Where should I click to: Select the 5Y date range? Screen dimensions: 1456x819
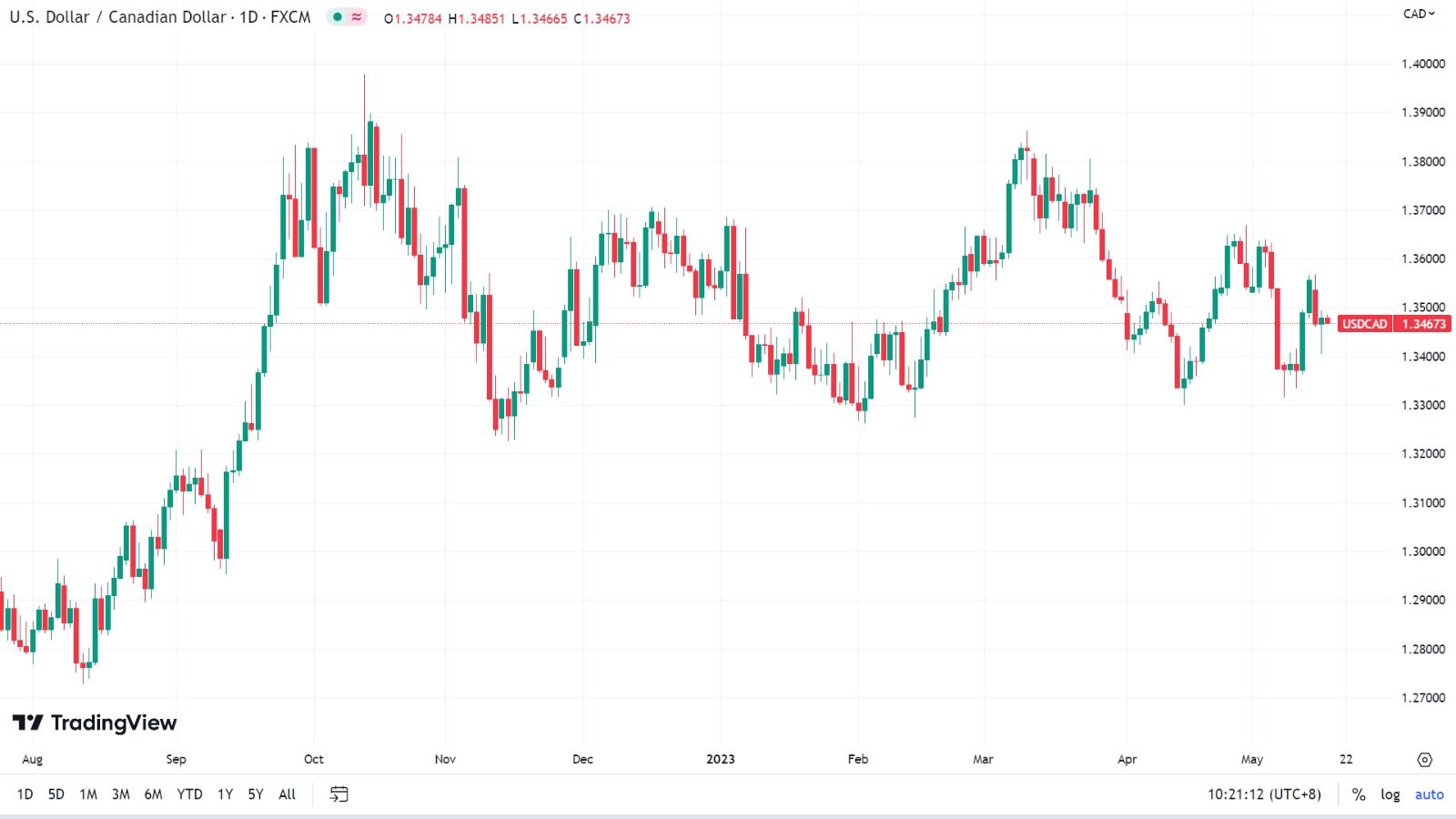coord(256,794)
